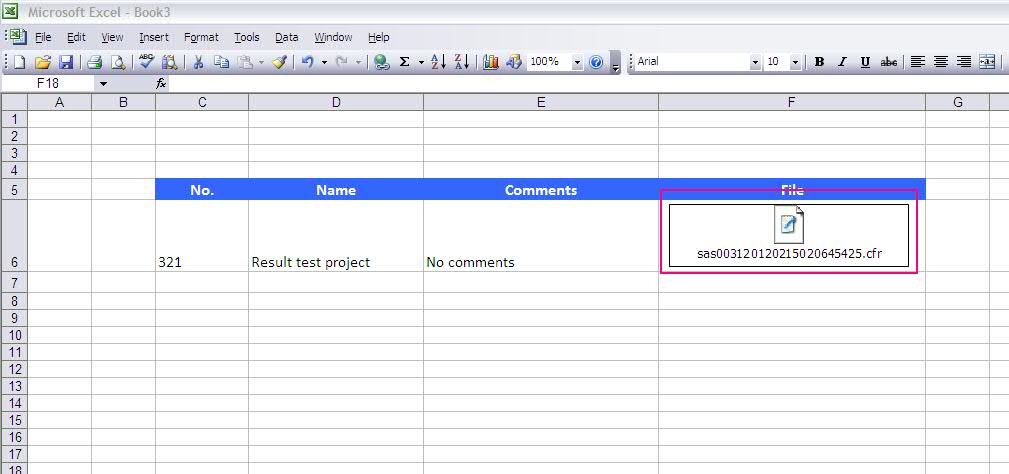Screen dimensions: 1009x474
Task: Save the workbook with the floppy disk icon
Action: 66,62
